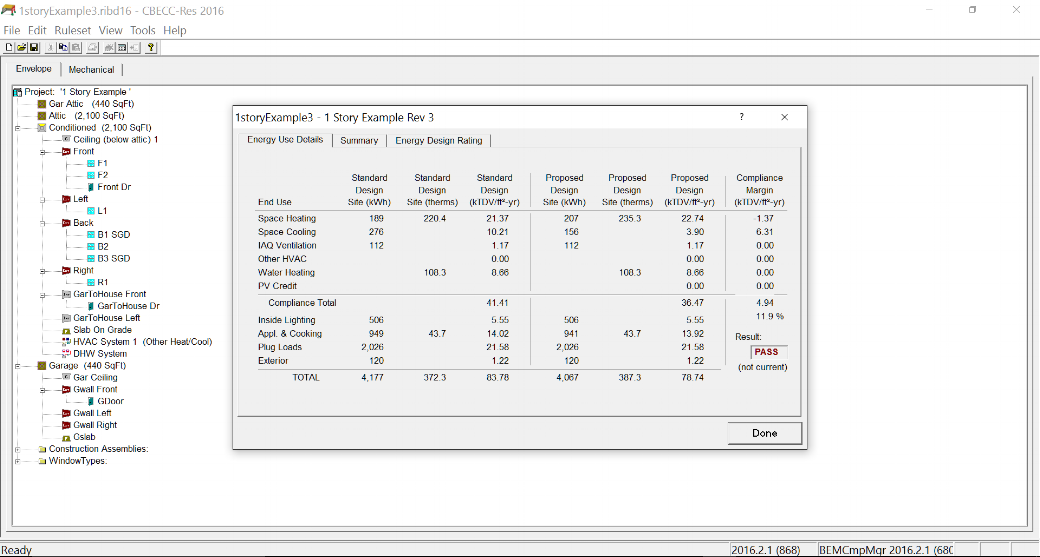This screenshot has width=1040, height=557.
Task: Click the HVAC System 1 icon
Action: pyautogui.click(x=66, y=341)
